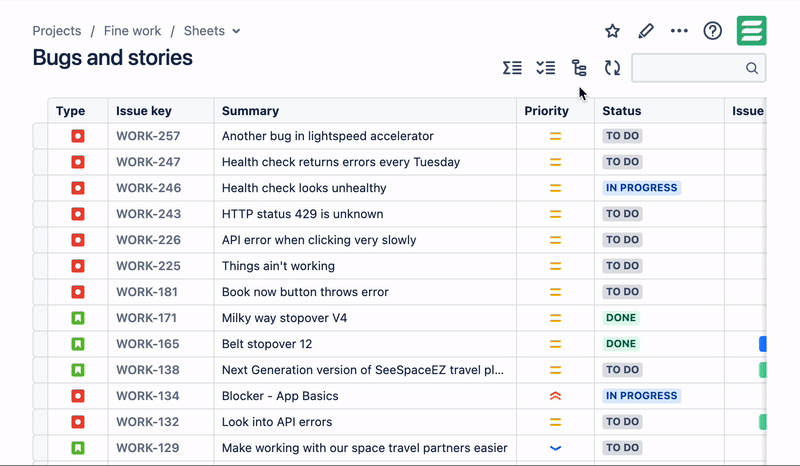This screenshot has width=800, height=466.
Task: Click the pencil edit icon
Action: (646, 31)
